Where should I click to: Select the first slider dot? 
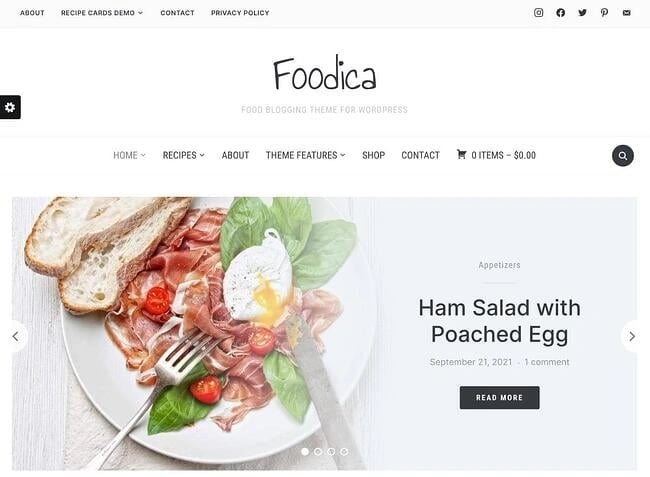305,452
